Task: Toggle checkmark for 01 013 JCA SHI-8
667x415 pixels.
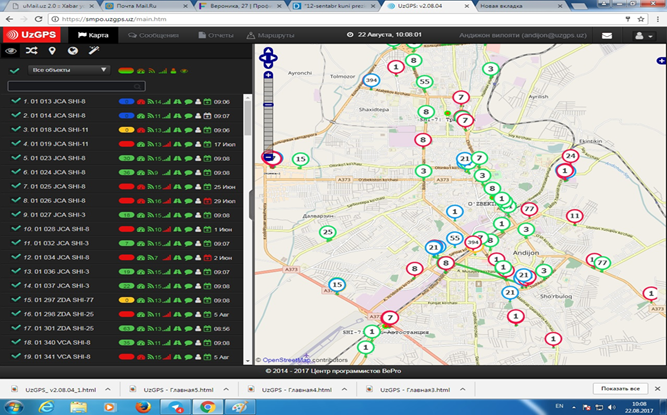Action: tap(15, 101)
